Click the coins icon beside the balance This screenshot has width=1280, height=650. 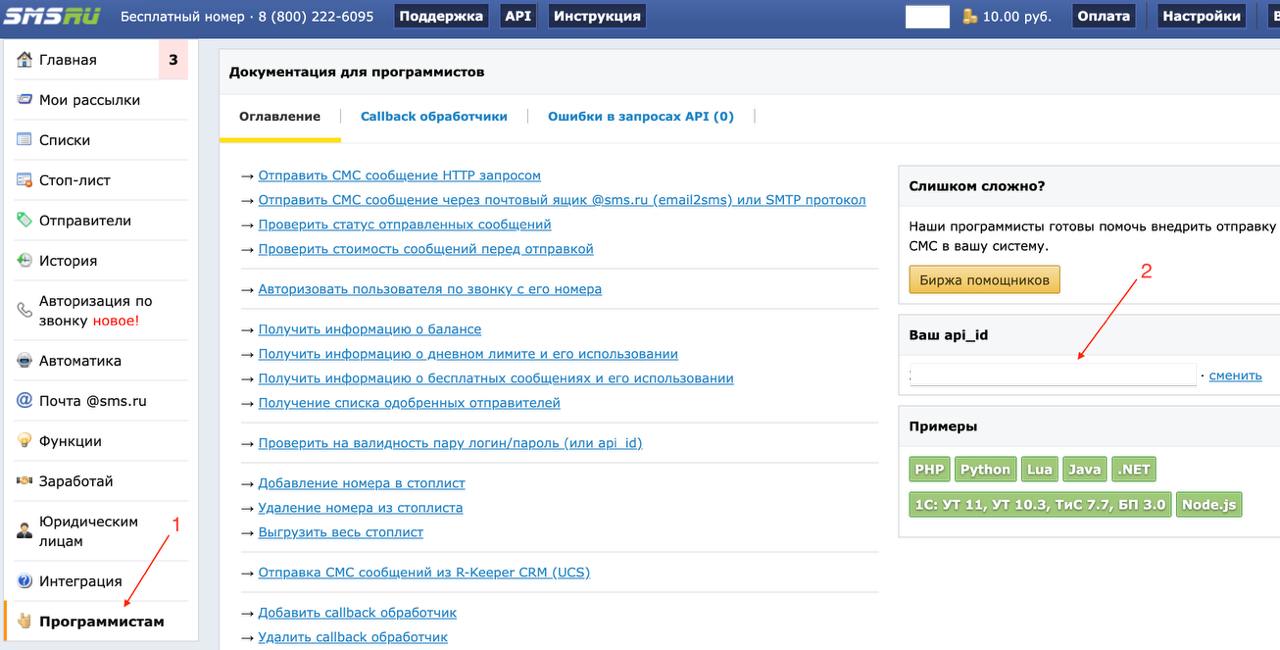(x=969, y=16)
